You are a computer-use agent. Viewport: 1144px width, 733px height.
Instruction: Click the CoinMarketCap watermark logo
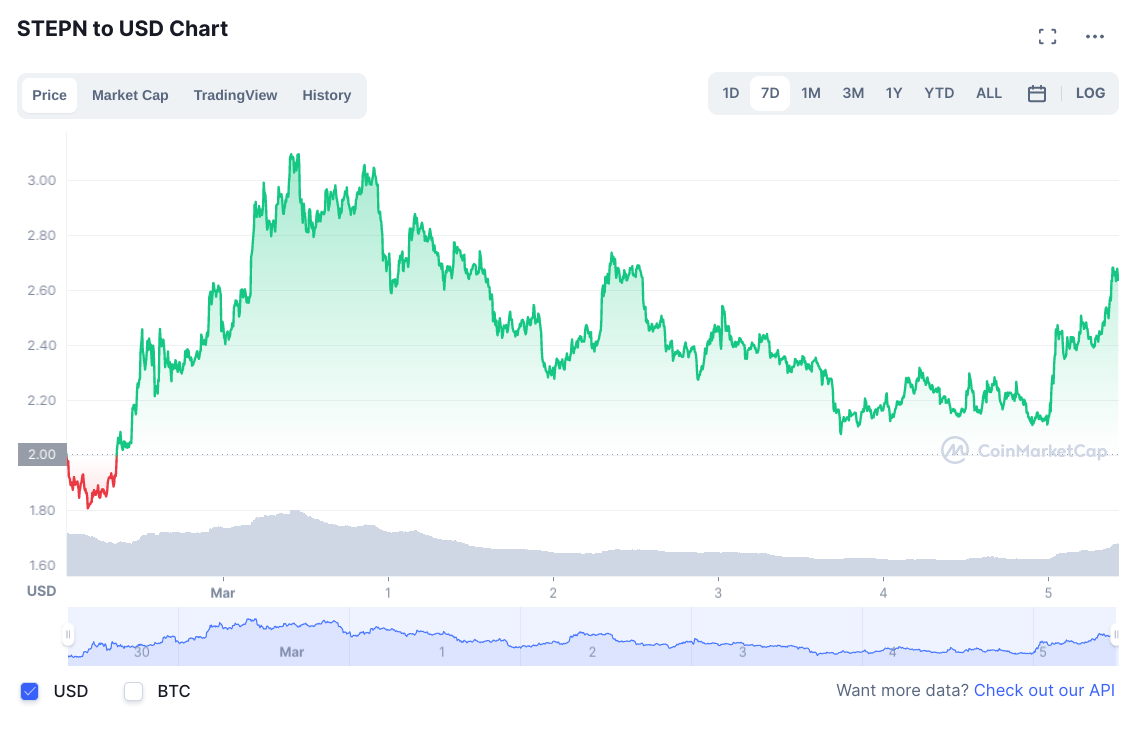tap(1024, 451)
